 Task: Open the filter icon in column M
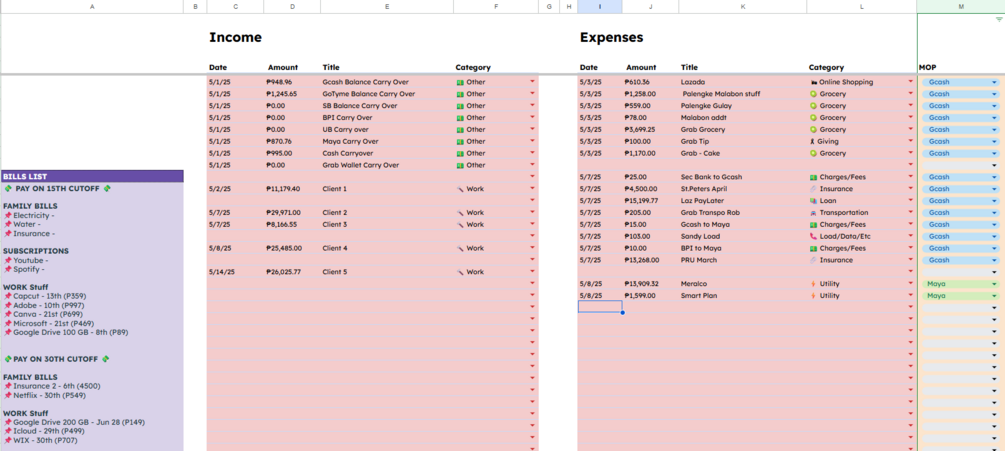pyautogui.click(x=999, y=19)
